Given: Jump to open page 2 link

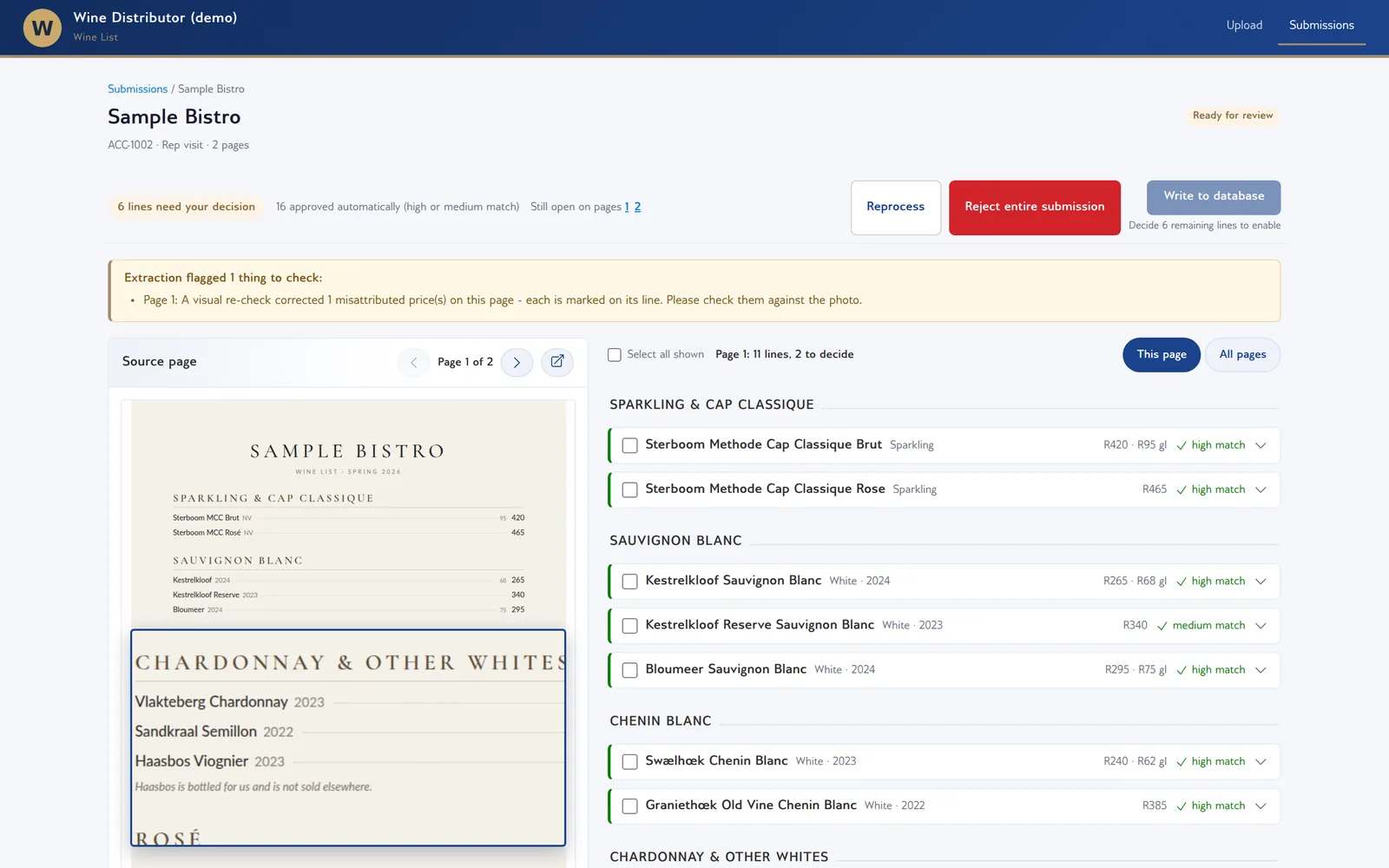Looking at the screenshot, I should (x=637, y=207).
